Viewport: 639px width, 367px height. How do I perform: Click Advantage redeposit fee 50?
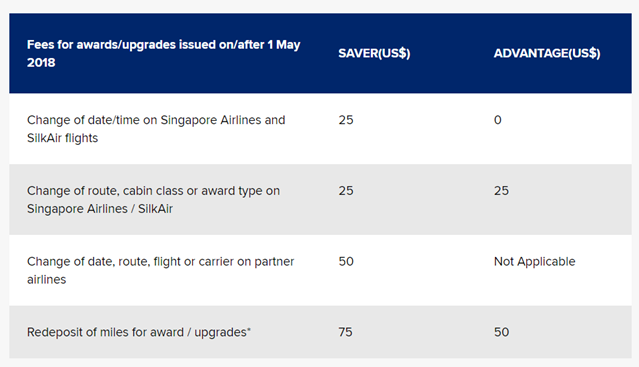(501, 332)
